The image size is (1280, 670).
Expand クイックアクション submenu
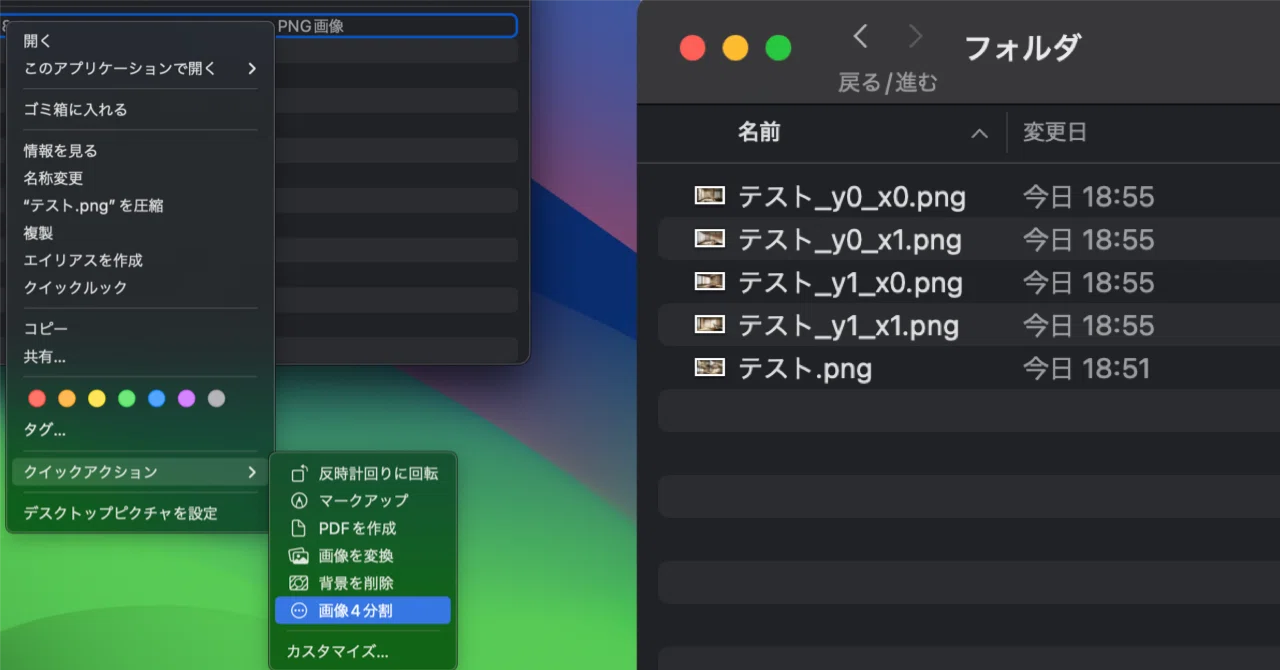[140, 472]
